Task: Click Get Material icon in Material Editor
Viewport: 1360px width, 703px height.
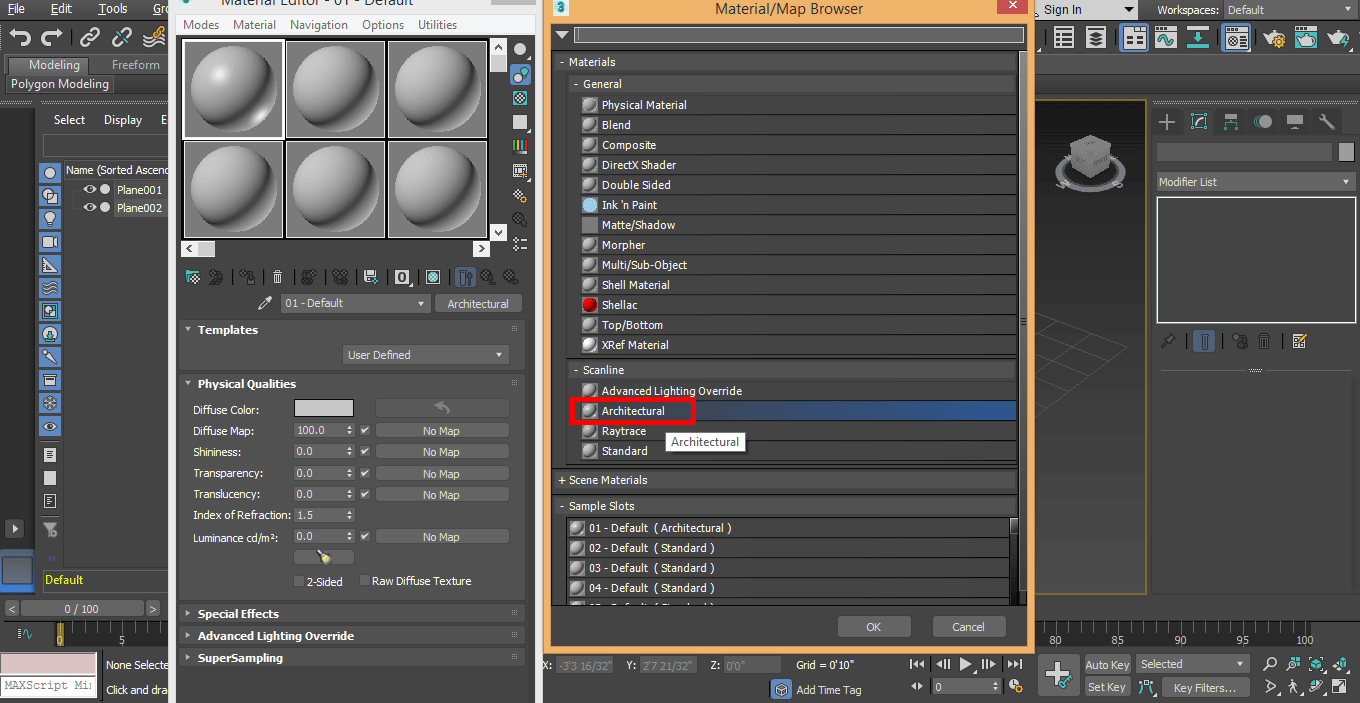Action: click(193, 277)
